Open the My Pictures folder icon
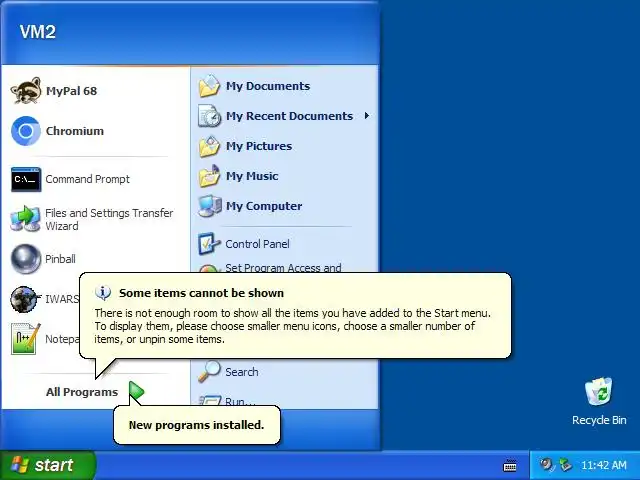Viewport: 640px width, 480px height. (x=209, y=146)
